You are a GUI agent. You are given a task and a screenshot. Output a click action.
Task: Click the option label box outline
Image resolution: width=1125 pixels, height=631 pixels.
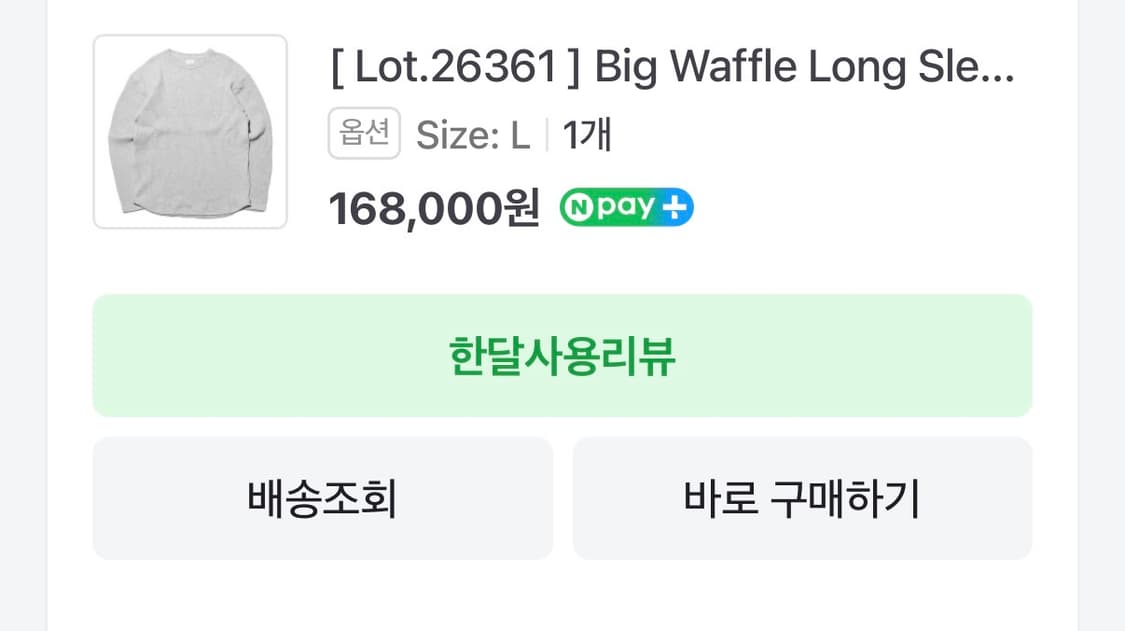point(364,134)
